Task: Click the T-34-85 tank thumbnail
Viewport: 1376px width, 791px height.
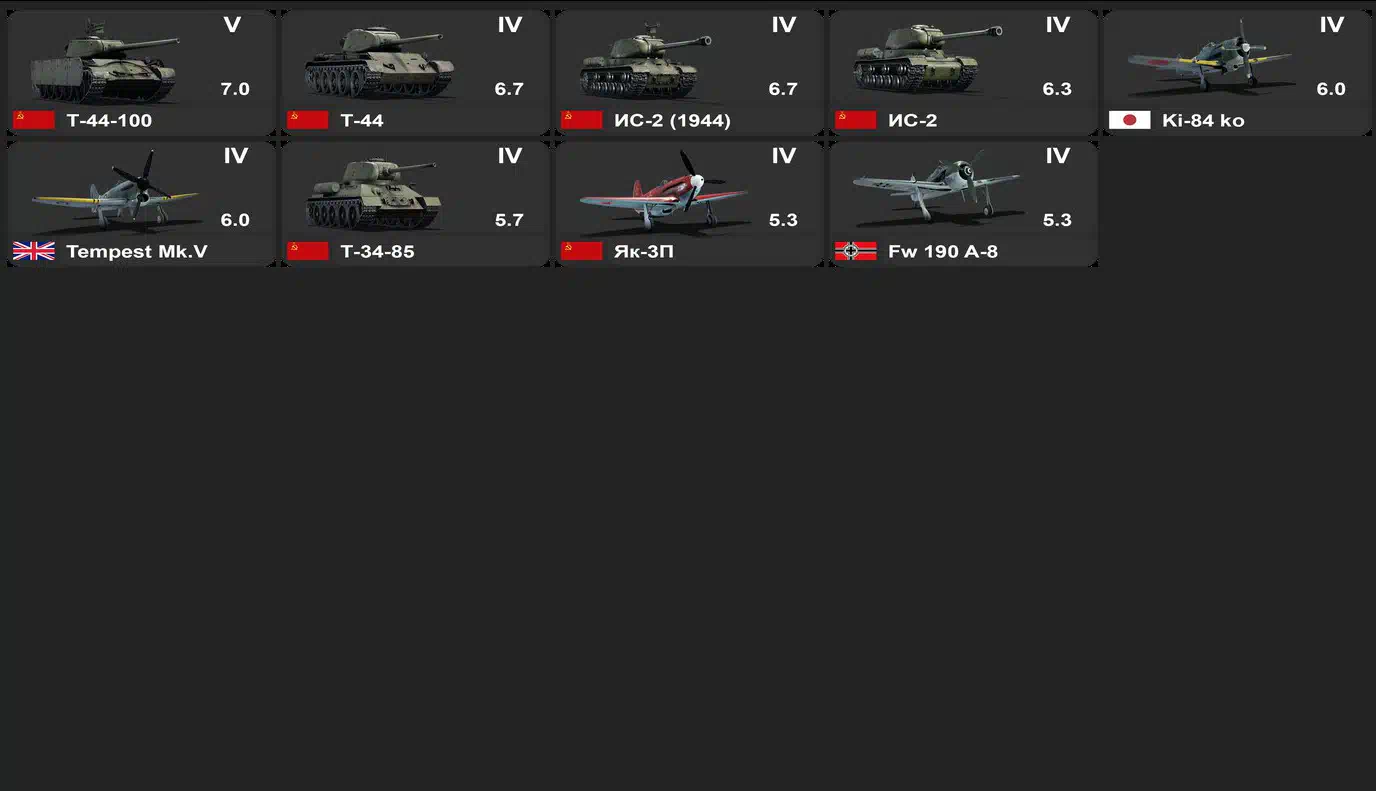Action: 374,193
